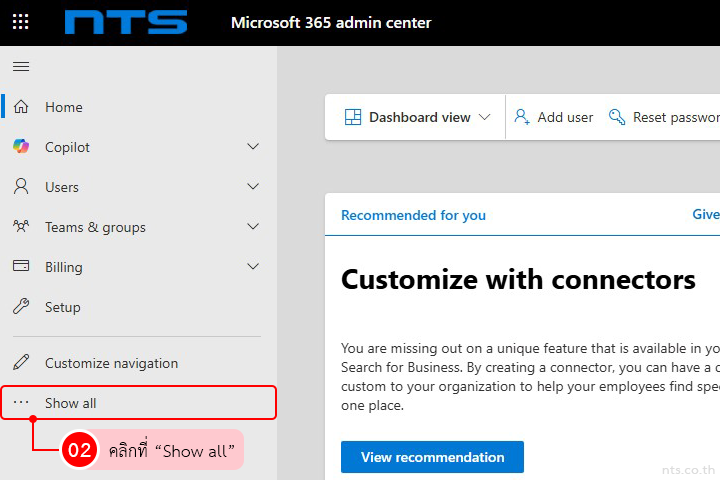The image size is (720, 480).
Task: Open the Recommended for you tab
Action: [413, 215]
